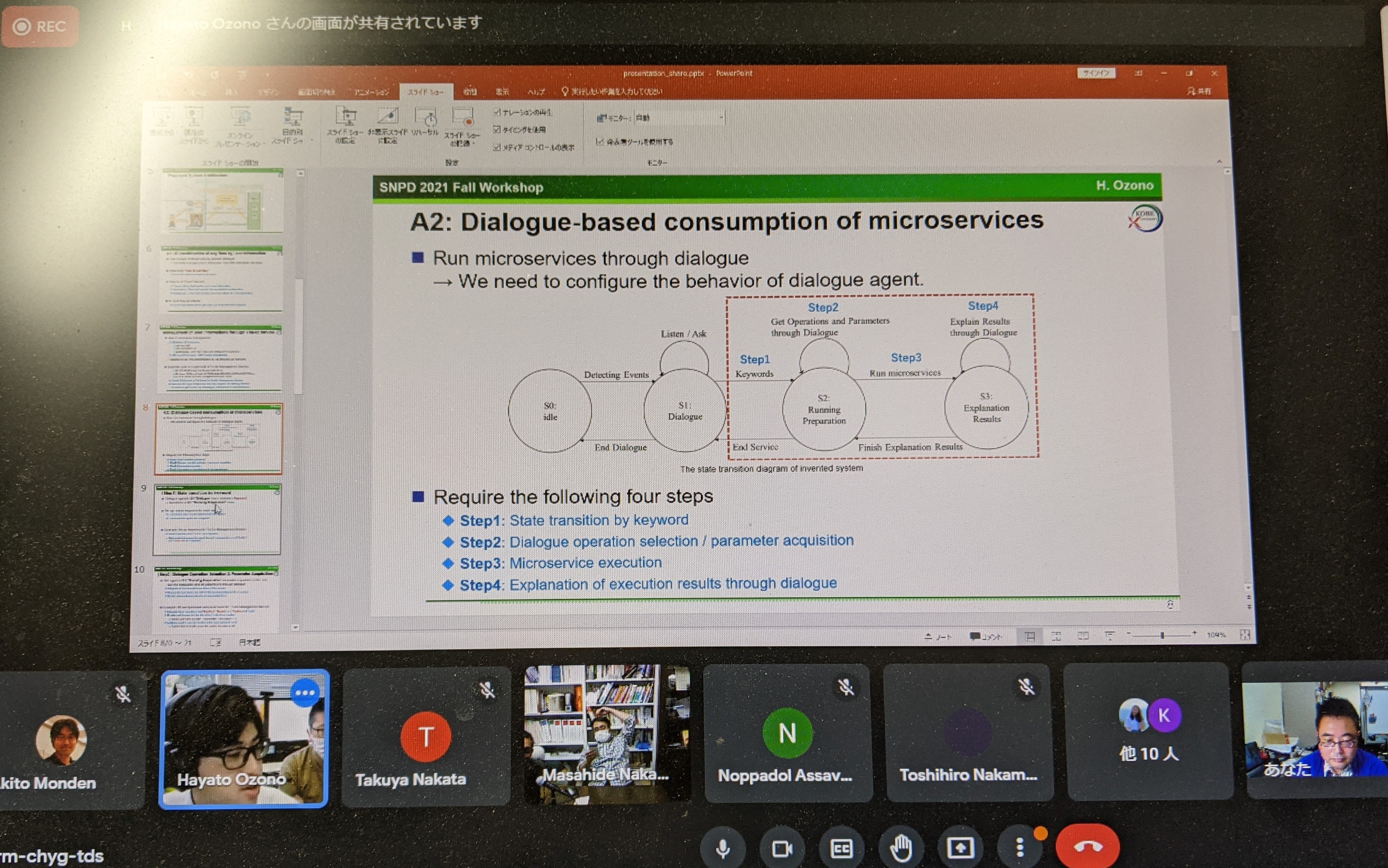1388x868 pixels.
Task: Toggle タイミングを使用 checkbox
Action: point(497,129)
